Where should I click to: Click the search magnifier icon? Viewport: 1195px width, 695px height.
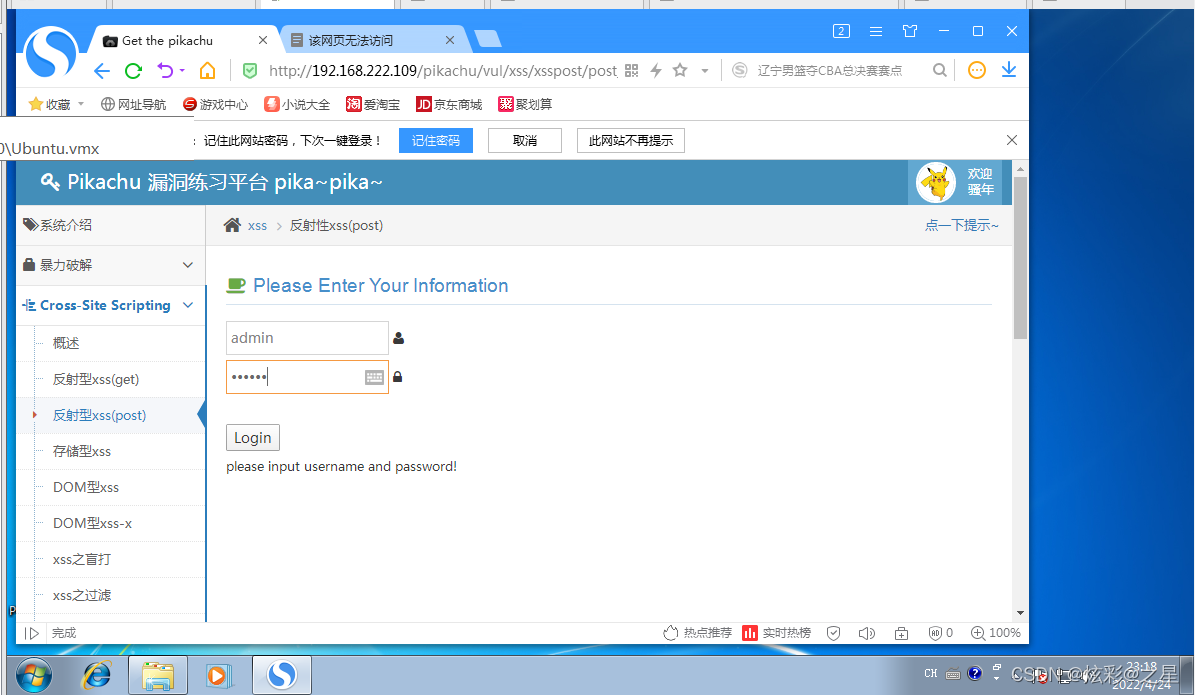(940, 70)
